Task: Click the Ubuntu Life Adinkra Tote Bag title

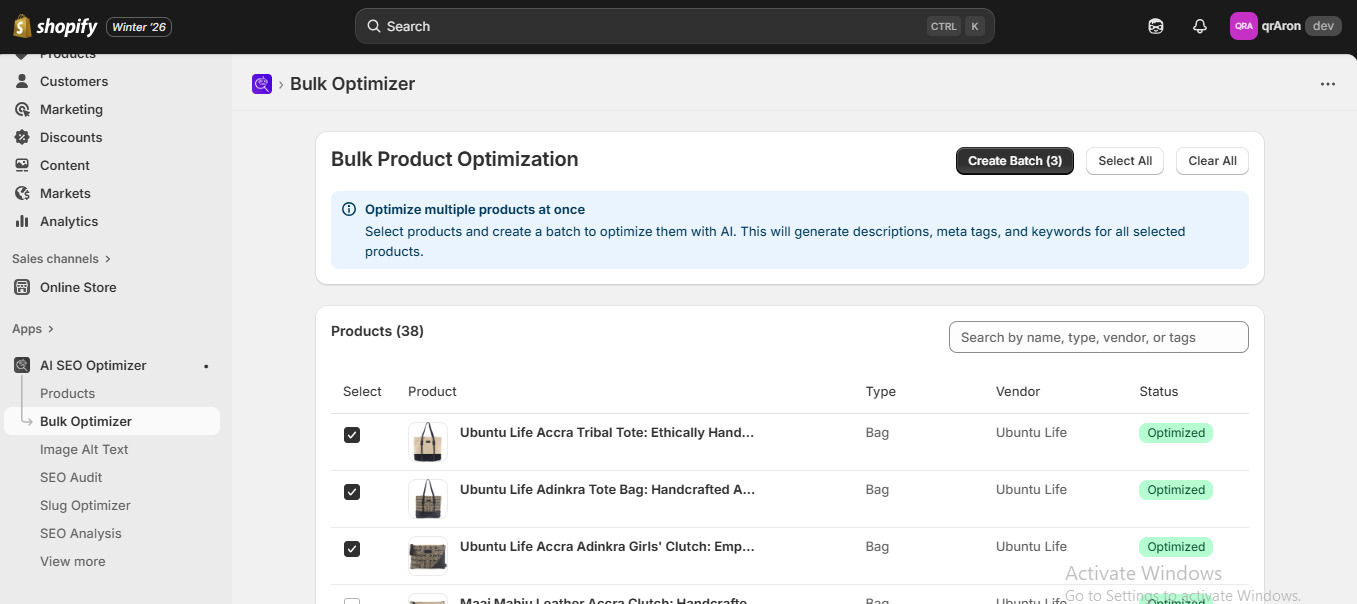Action: pos(607,490)
